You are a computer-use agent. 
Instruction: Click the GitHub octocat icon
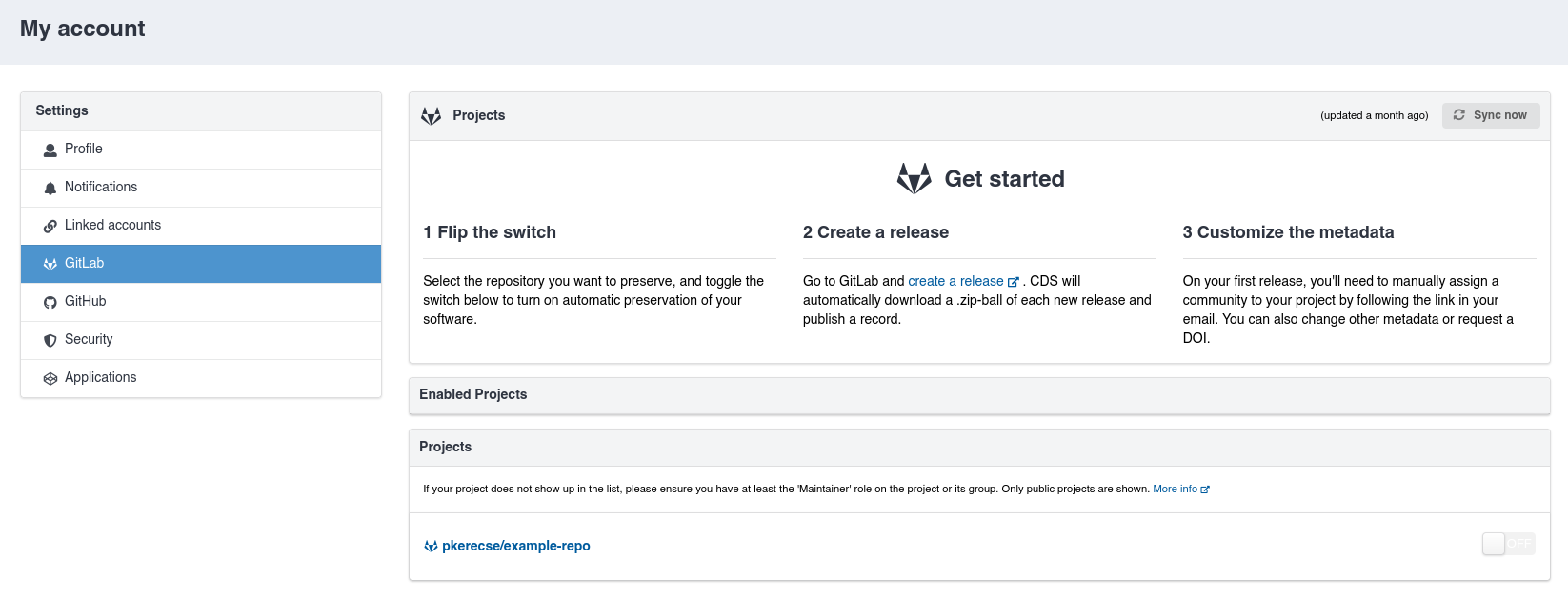pyautogui.click(x=50, y=303)
